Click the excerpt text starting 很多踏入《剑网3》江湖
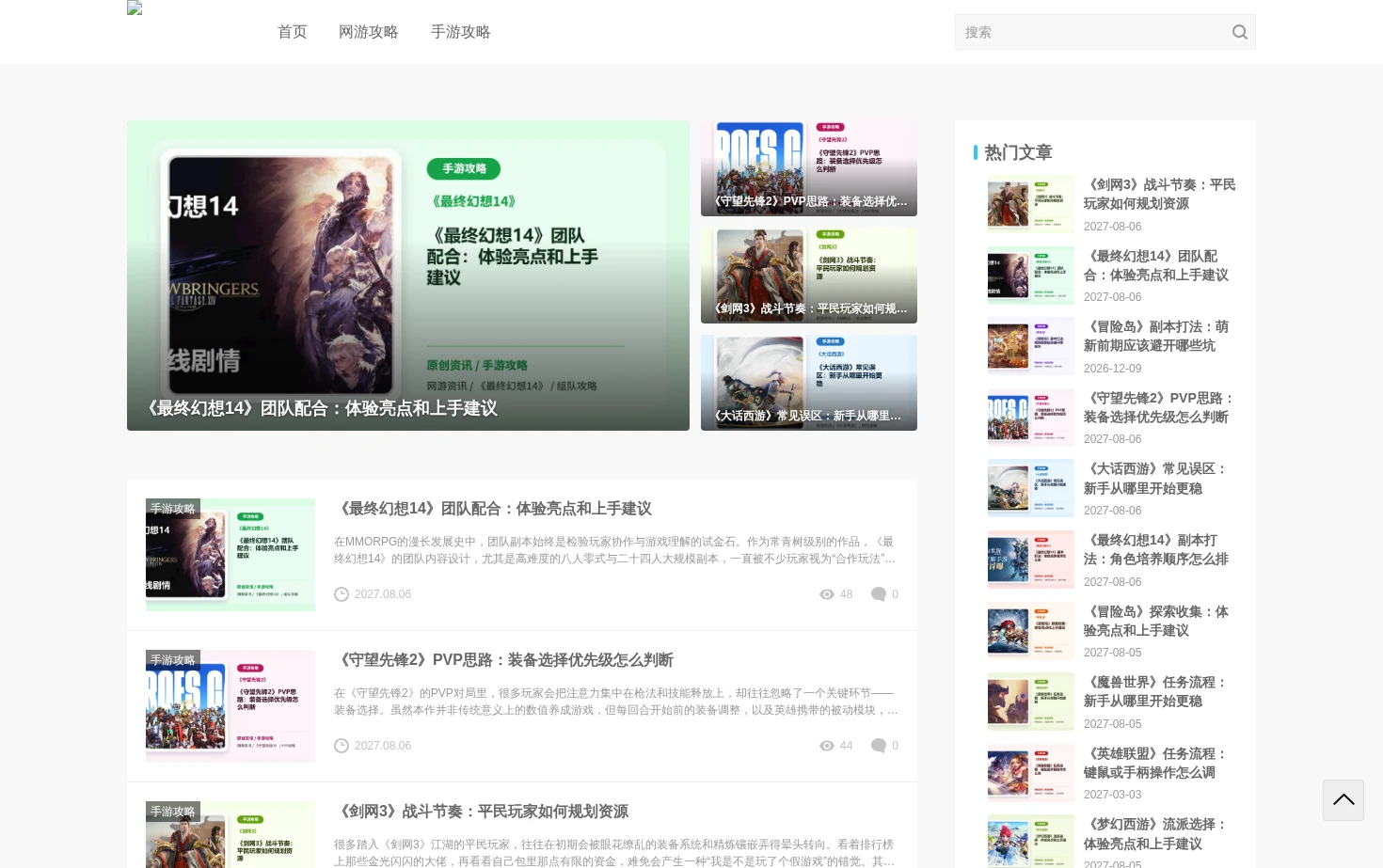This screenshot has width=1383, height=868. [615, 853]
